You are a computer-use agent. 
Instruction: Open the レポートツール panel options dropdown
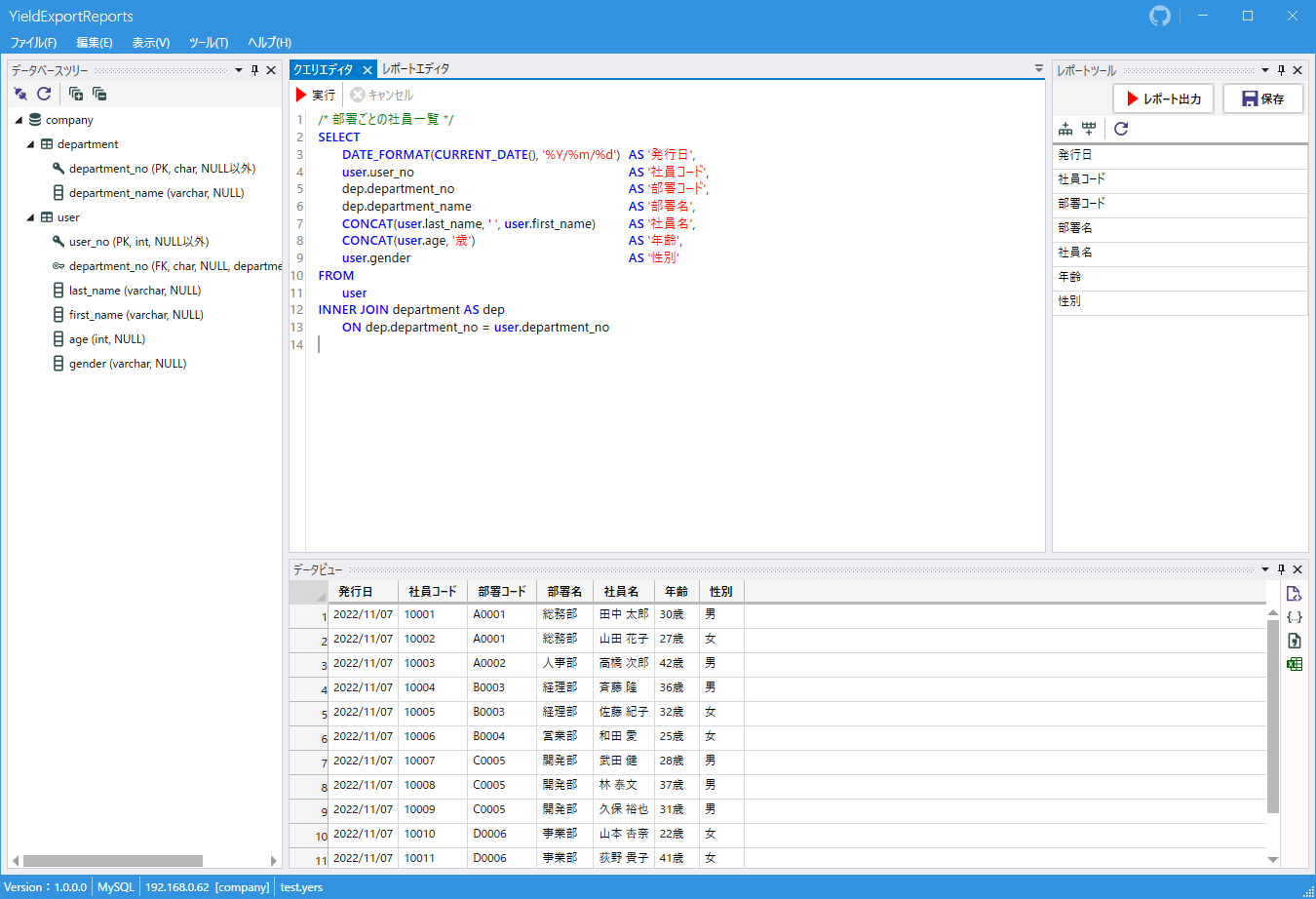tap(1265, 70)
